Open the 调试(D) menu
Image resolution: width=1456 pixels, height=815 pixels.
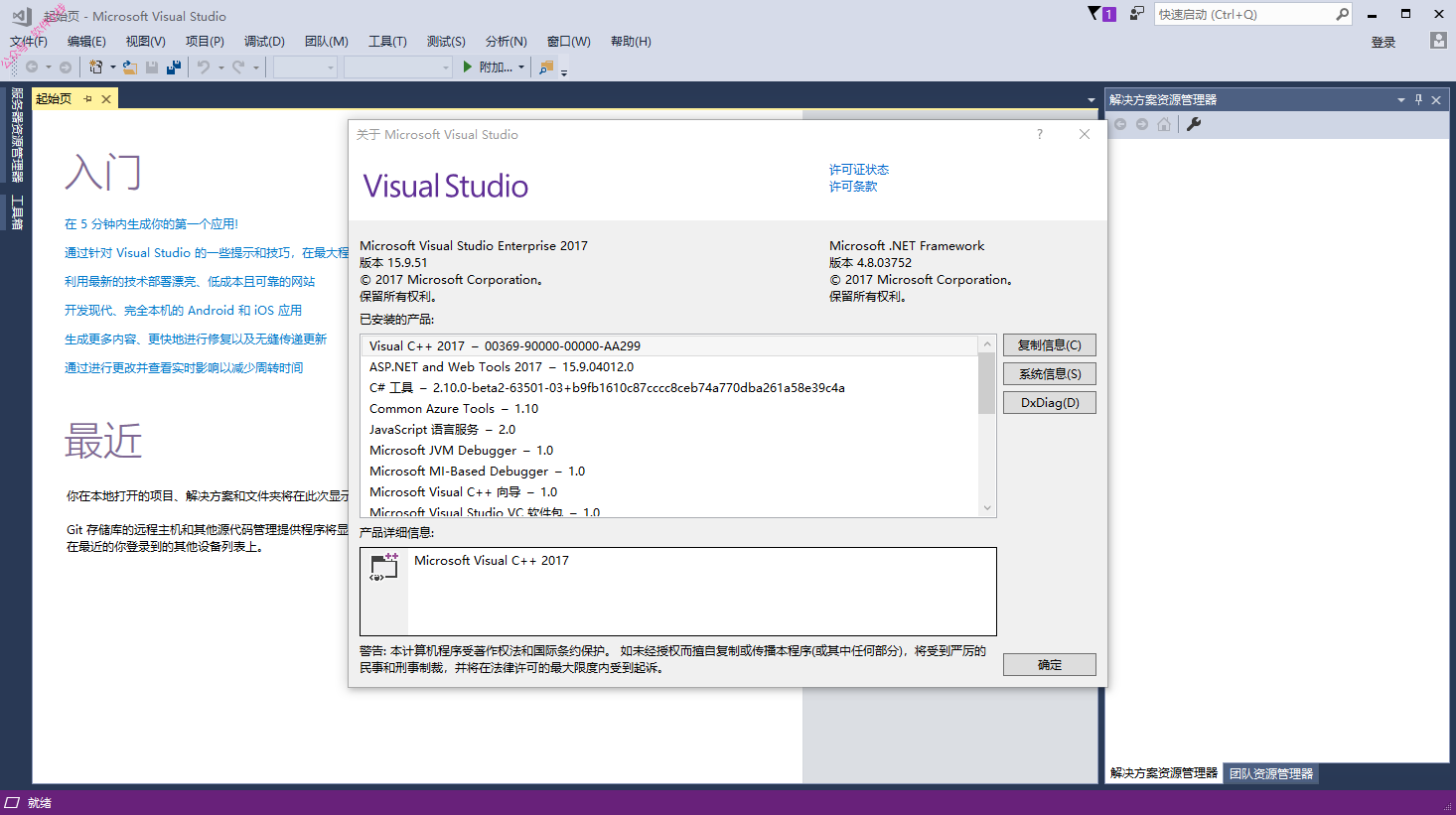coord(264,42)
